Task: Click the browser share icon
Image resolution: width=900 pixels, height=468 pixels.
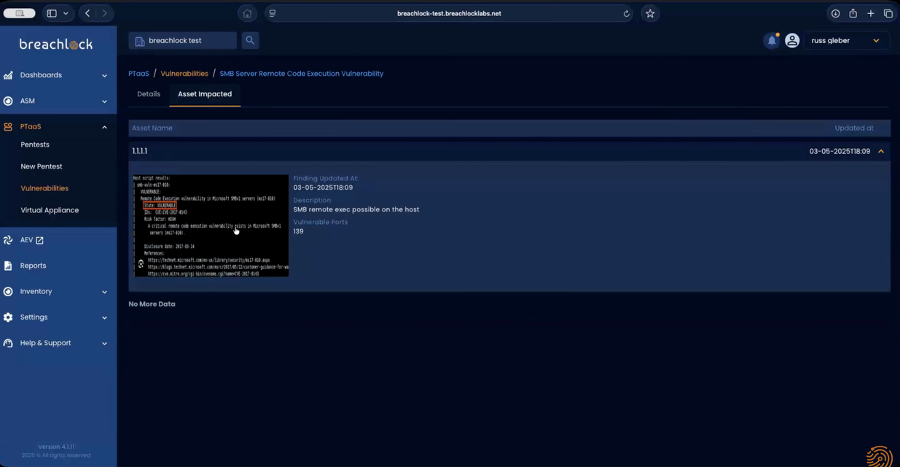Action: 853,13
